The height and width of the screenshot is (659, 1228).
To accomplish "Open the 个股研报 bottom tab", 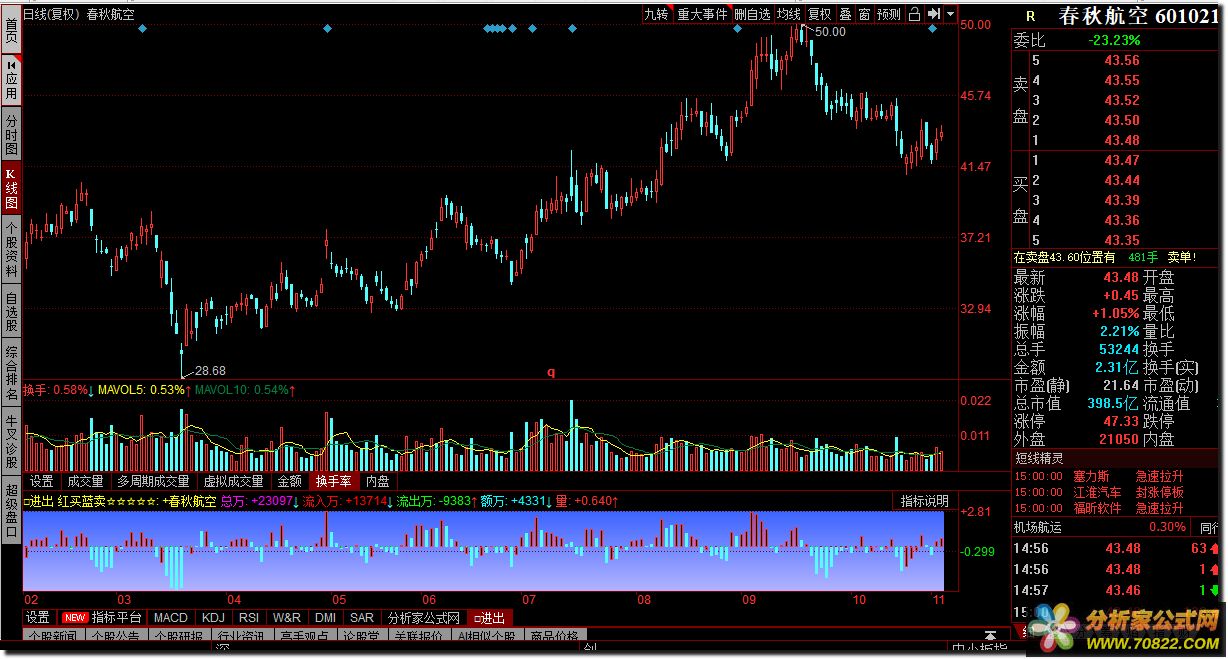I will (178, 636).
